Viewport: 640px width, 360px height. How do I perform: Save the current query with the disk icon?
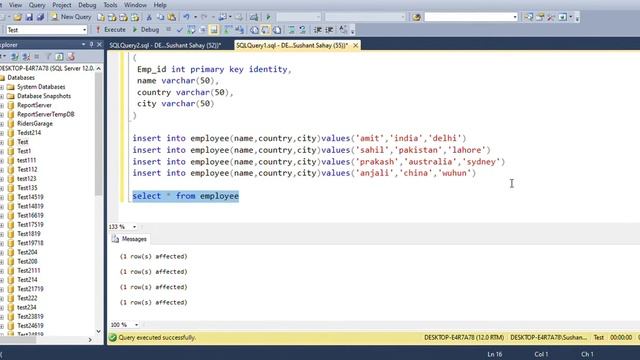coord(29,17)
